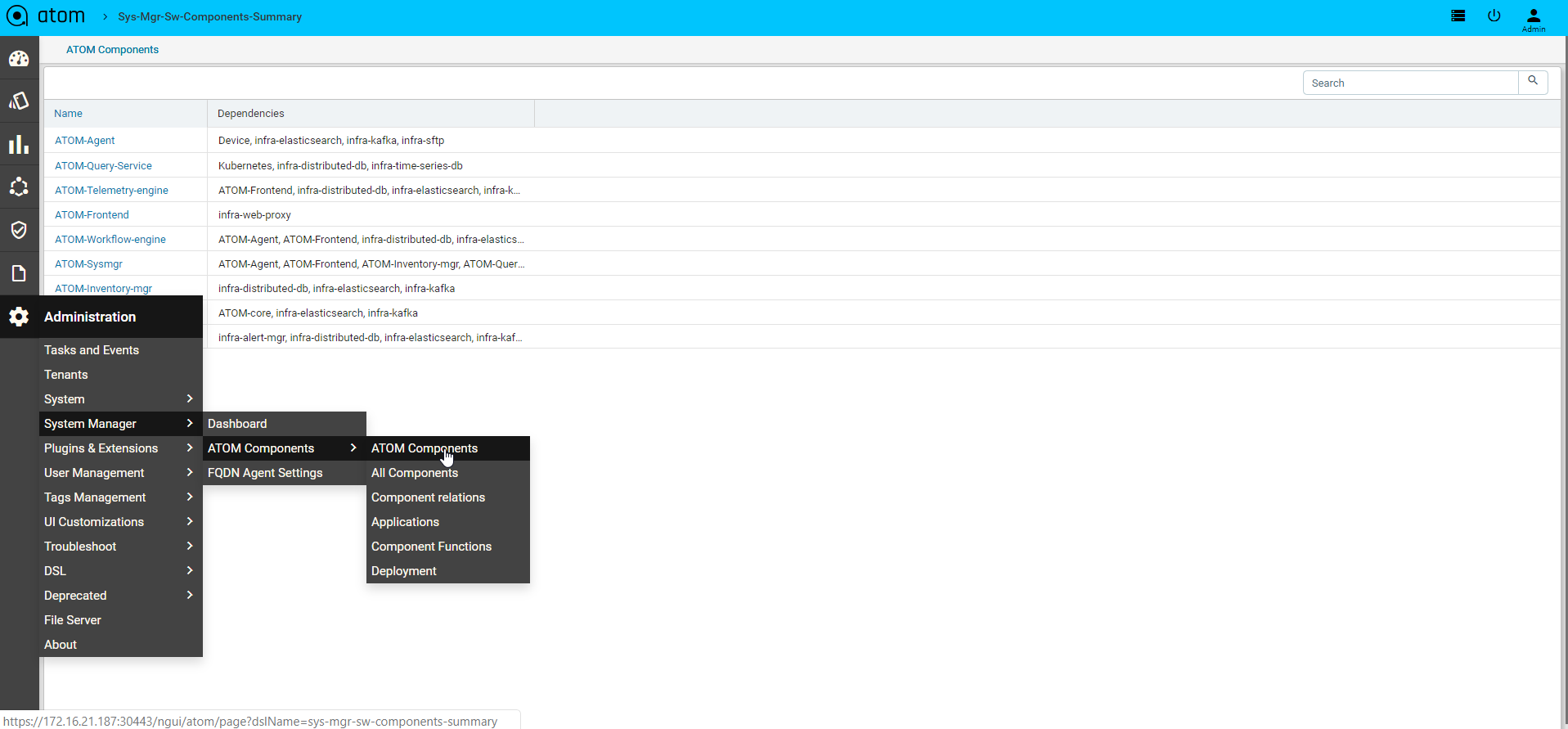
Task: Click the atom logo icon
Action: [17, 16]
